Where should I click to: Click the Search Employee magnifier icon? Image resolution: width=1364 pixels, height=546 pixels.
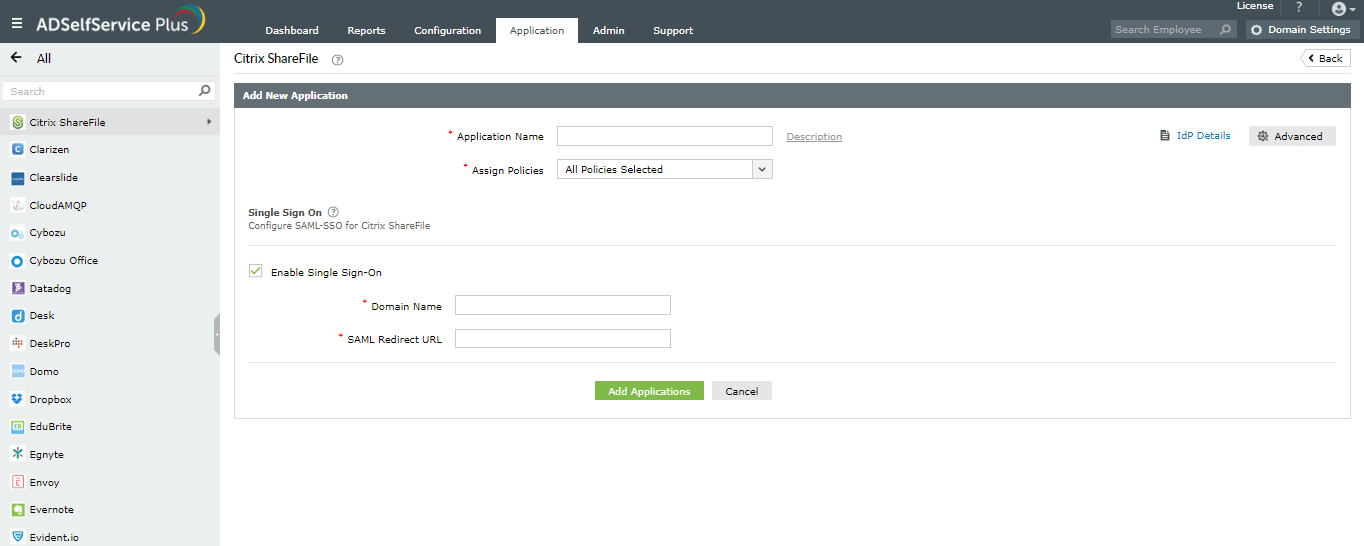point(1226,30)
